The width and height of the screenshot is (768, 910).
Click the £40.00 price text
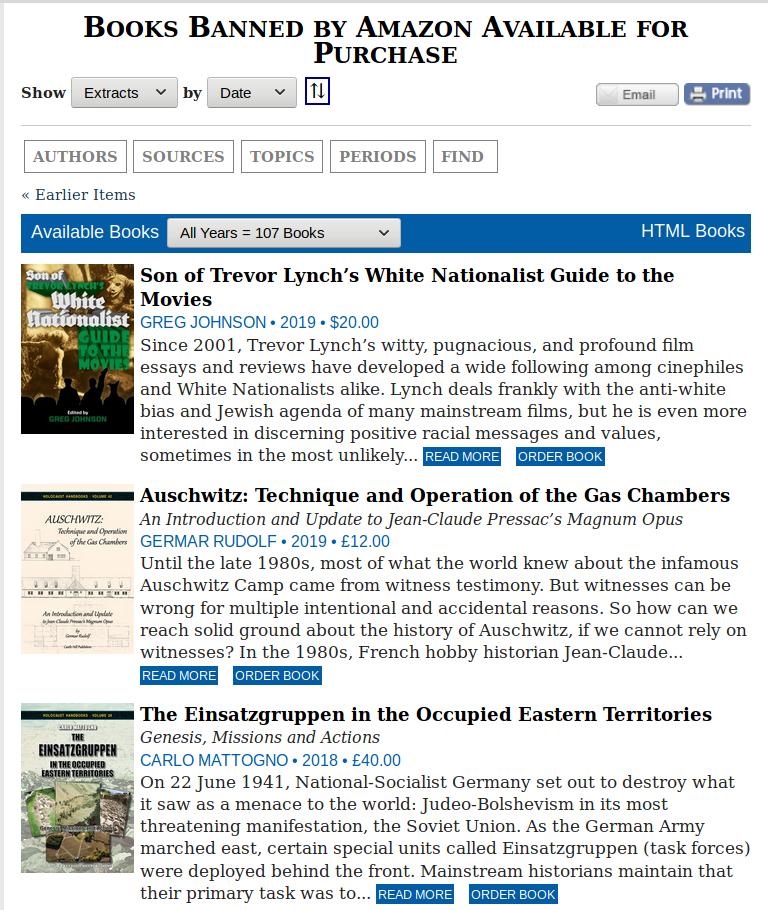(x=376, y=760)
